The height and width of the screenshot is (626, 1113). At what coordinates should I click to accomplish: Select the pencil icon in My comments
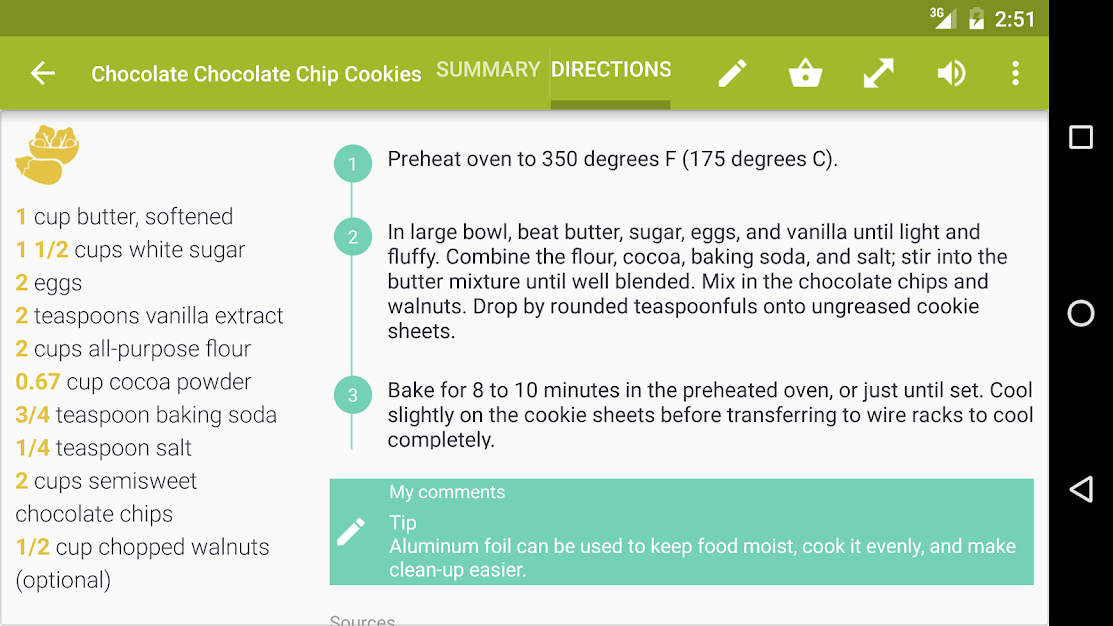tap(352, 533)
